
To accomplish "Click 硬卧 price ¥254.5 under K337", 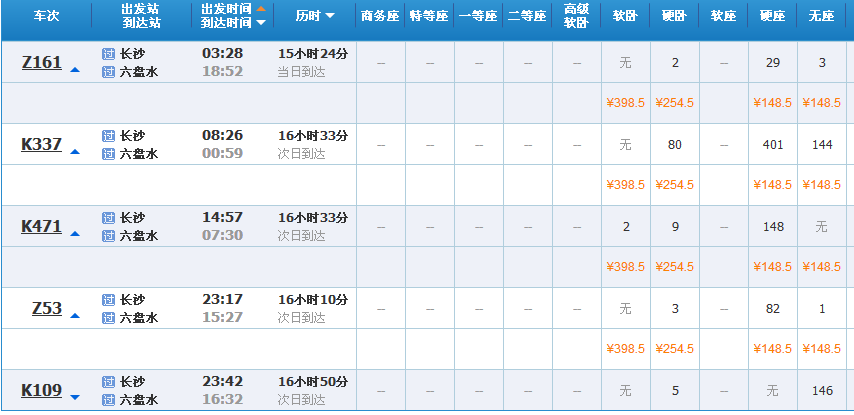I will tap(674, 185).
